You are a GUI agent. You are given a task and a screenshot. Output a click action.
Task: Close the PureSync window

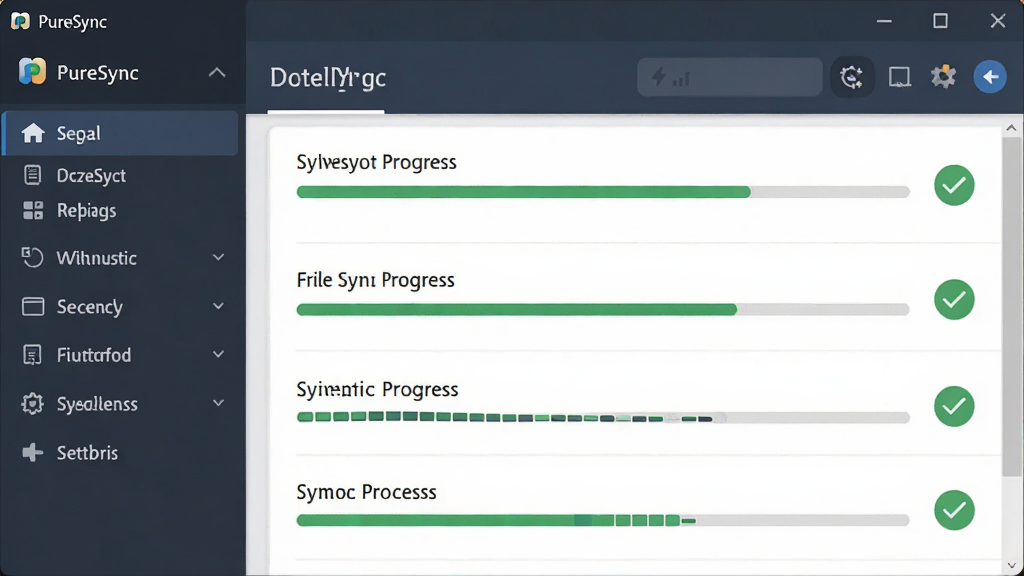tap(997, 21)
